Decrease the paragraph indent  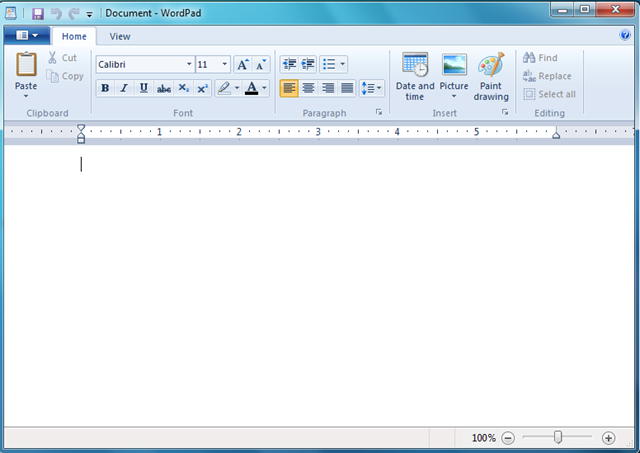pyautogui.click(x=289, y=64)
